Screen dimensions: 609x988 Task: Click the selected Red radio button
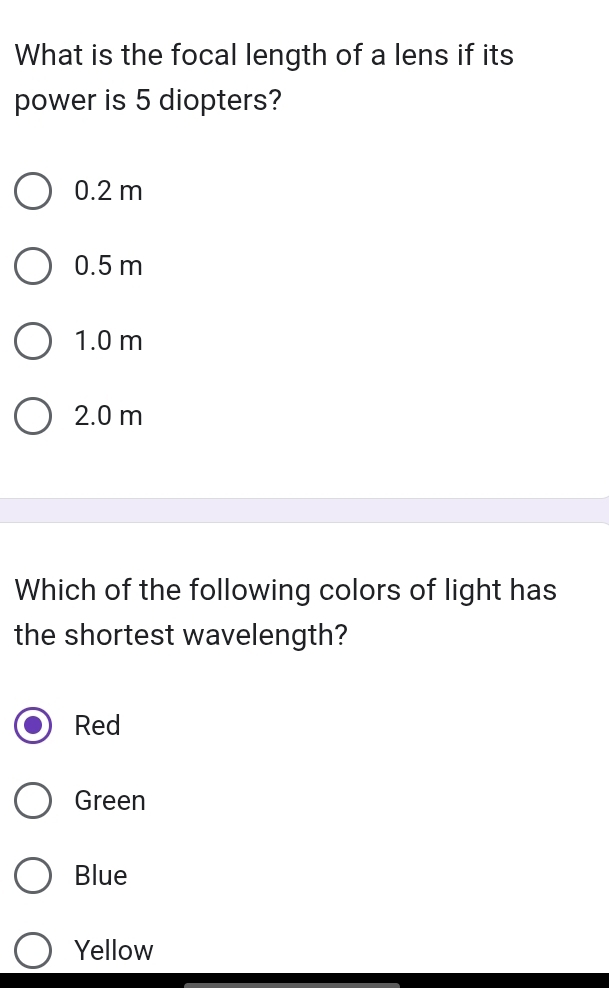tap(33, 725)
